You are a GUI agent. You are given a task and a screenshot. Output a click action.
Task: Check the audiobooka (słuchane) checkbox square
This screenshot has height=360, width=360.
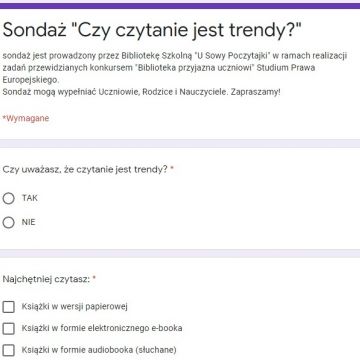click(x=8, y=350)
